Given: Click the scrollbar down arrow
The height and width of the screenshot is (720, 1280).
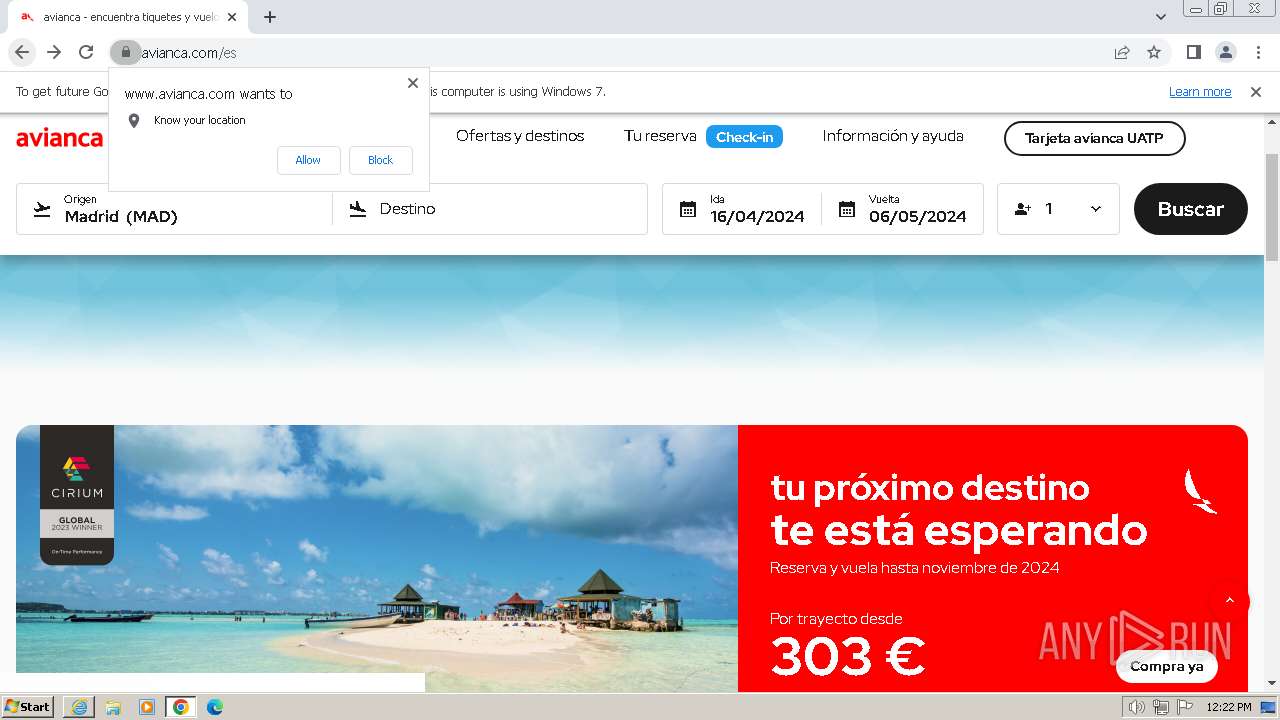Looking at the screenshot, I should [1272, 683].
